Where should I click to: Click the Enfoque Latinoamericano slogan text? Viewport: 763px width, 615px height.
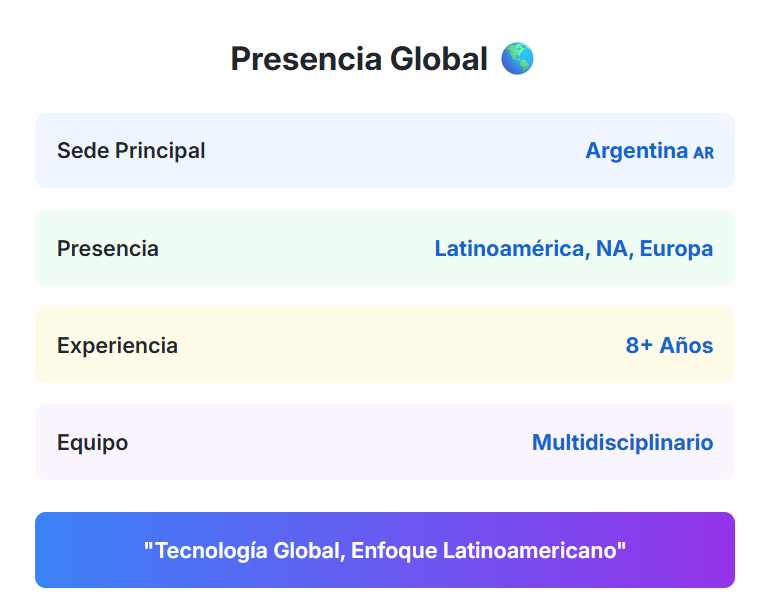click(x=488, y=551)
